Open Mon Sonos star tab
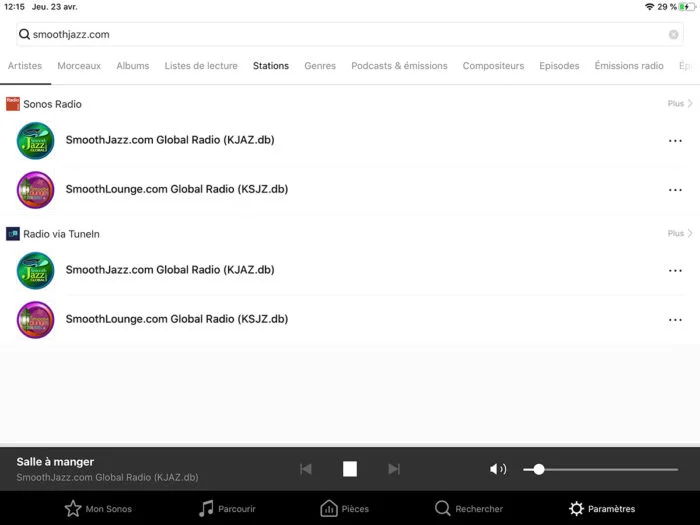The width and height of the screenshot is (700, 525). click(x=98, y=508)
